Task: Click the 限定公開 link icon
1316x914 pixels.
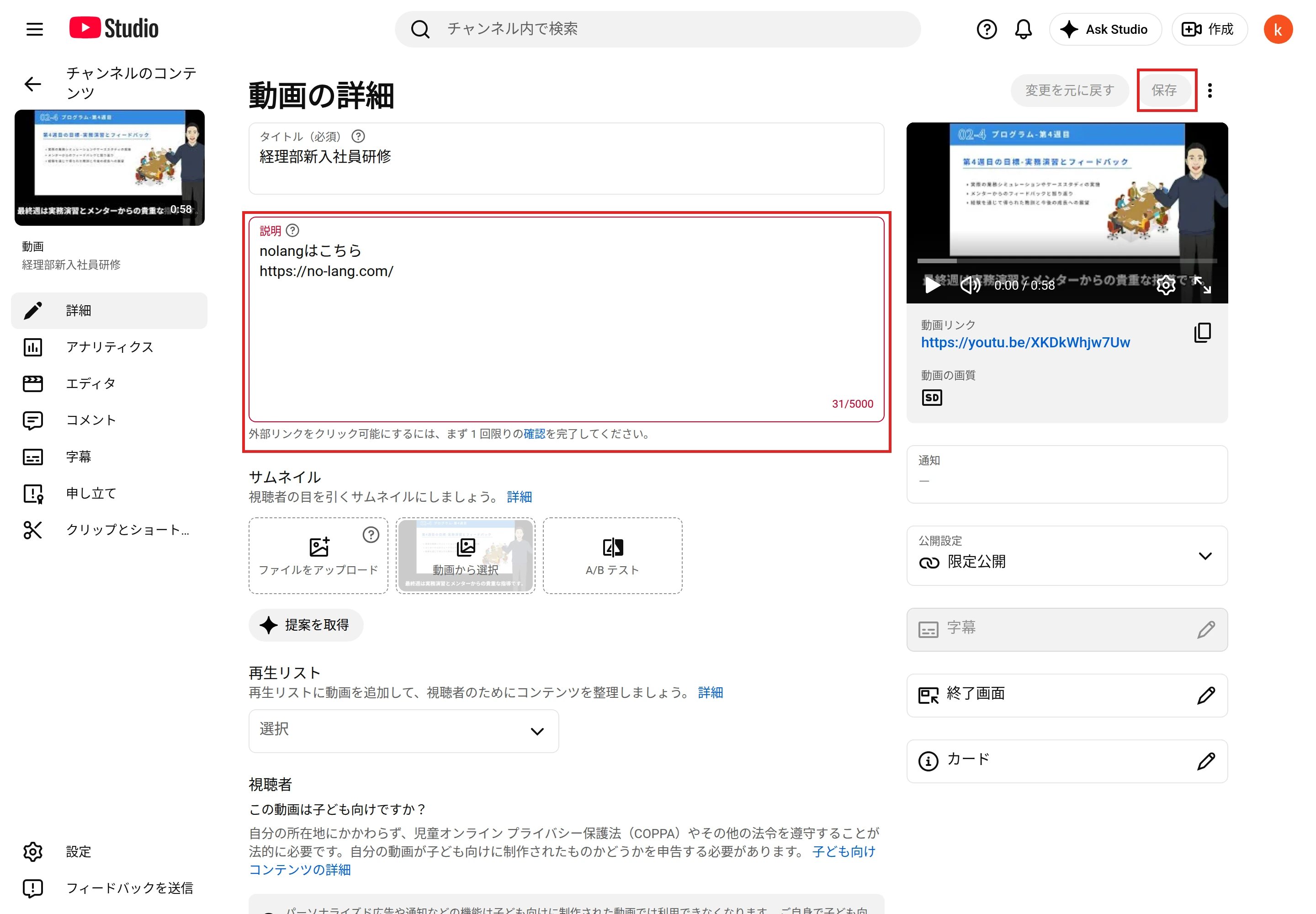Action: [929, 563]
